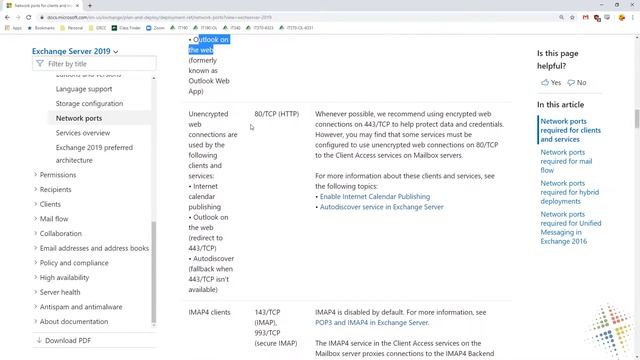Viewport: 640px width, 360px height.
Task: Expand the Mail flow section
Action: 51,219
